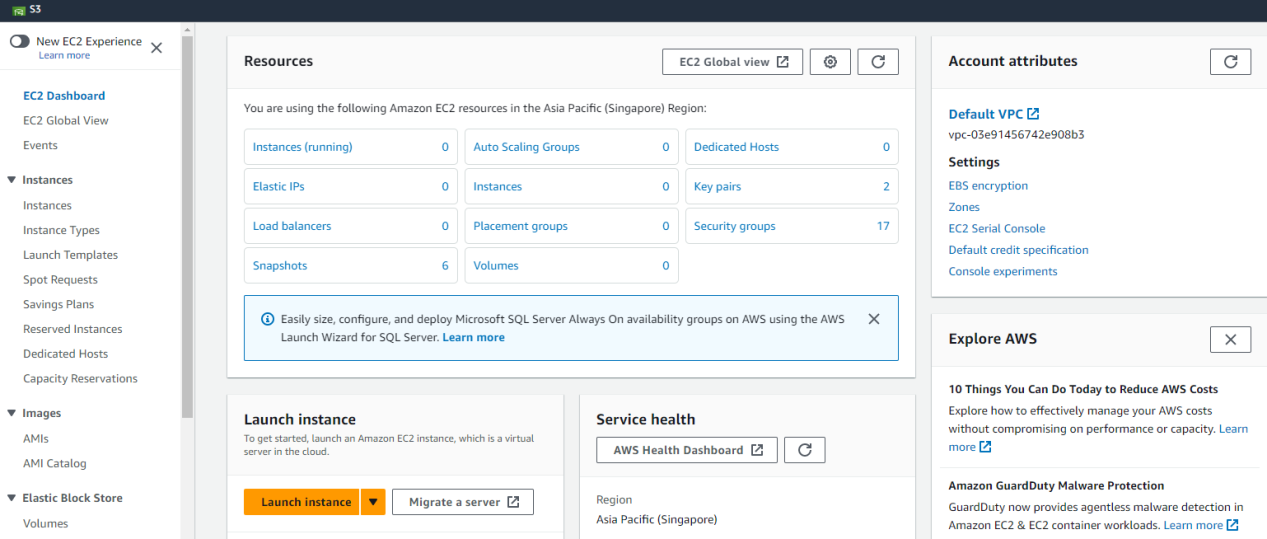Open Dedicated Hosts in the sidebar
This screenshot has width=1267, height=539.
[x=65, y=354]
